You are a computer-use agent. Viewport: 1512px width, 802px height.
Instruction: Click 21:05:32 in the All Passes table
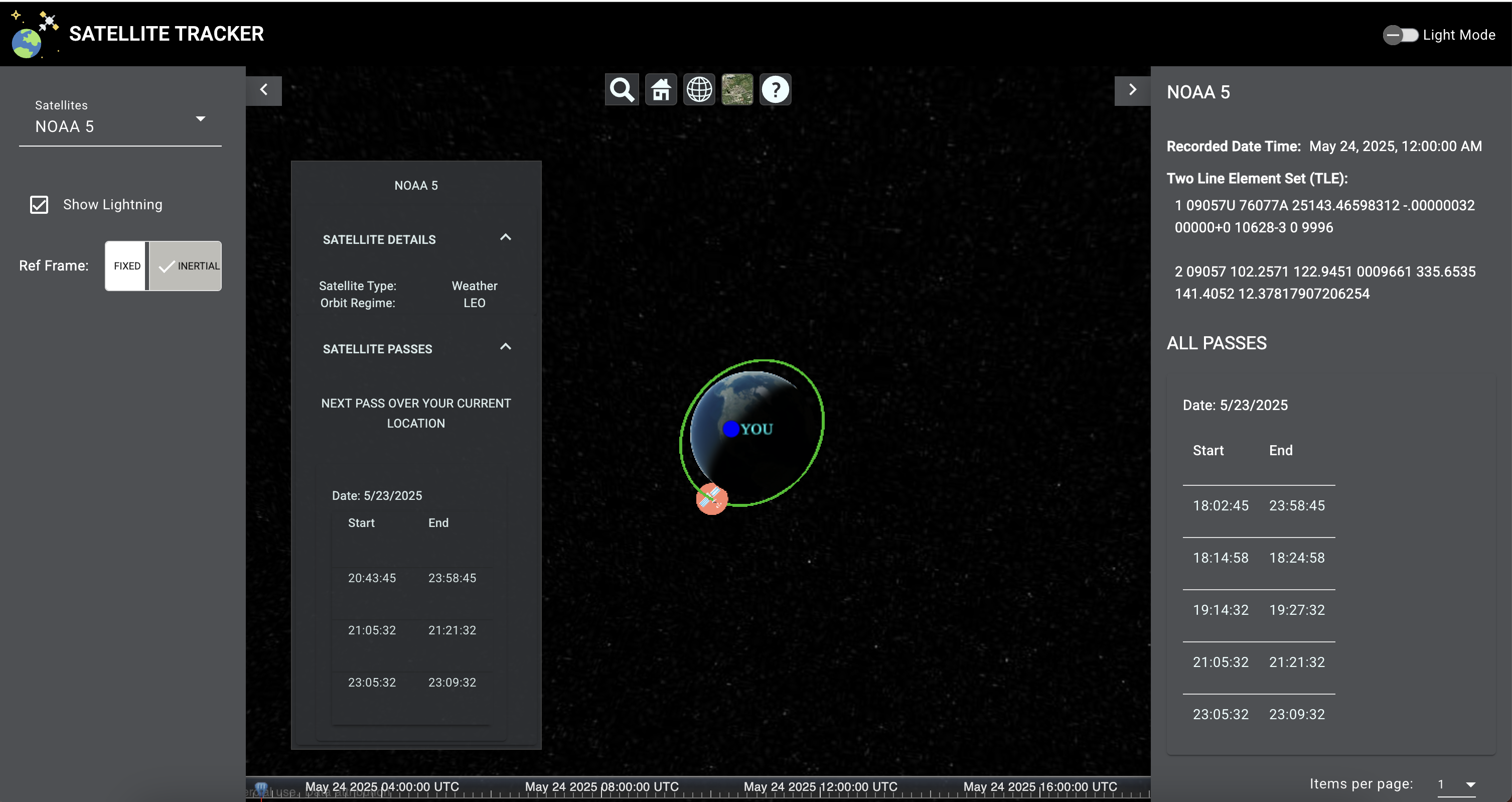pos(1220,662)
